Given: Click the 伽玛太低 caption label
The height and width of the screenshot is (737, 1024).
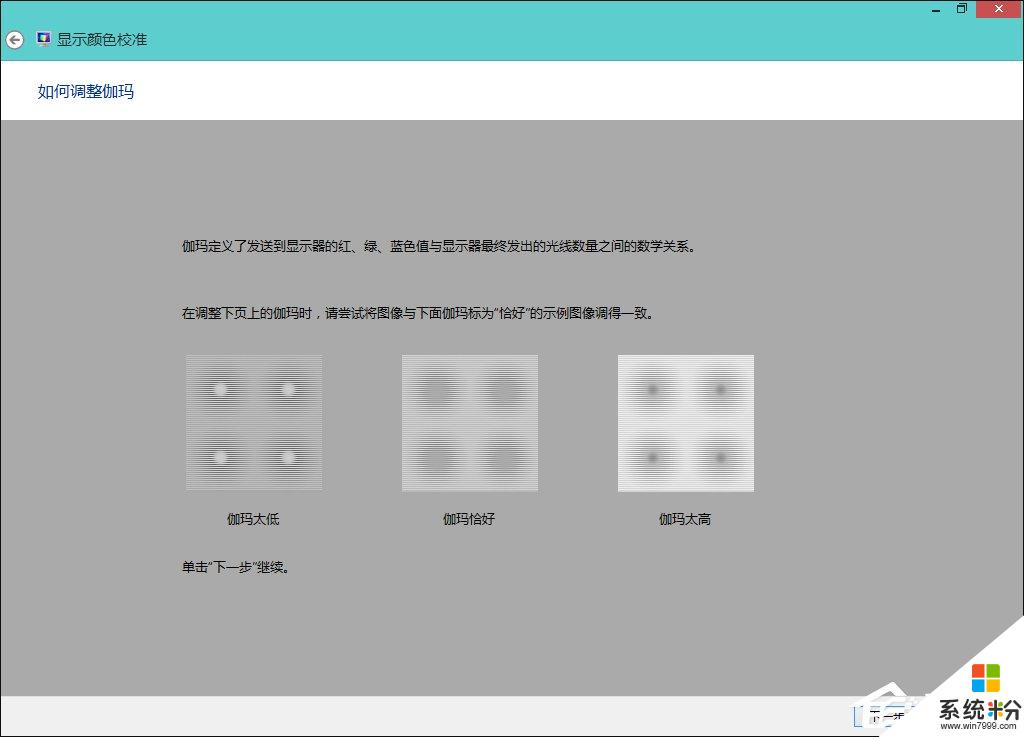Looking at the screenshot, I should (253, 519).
